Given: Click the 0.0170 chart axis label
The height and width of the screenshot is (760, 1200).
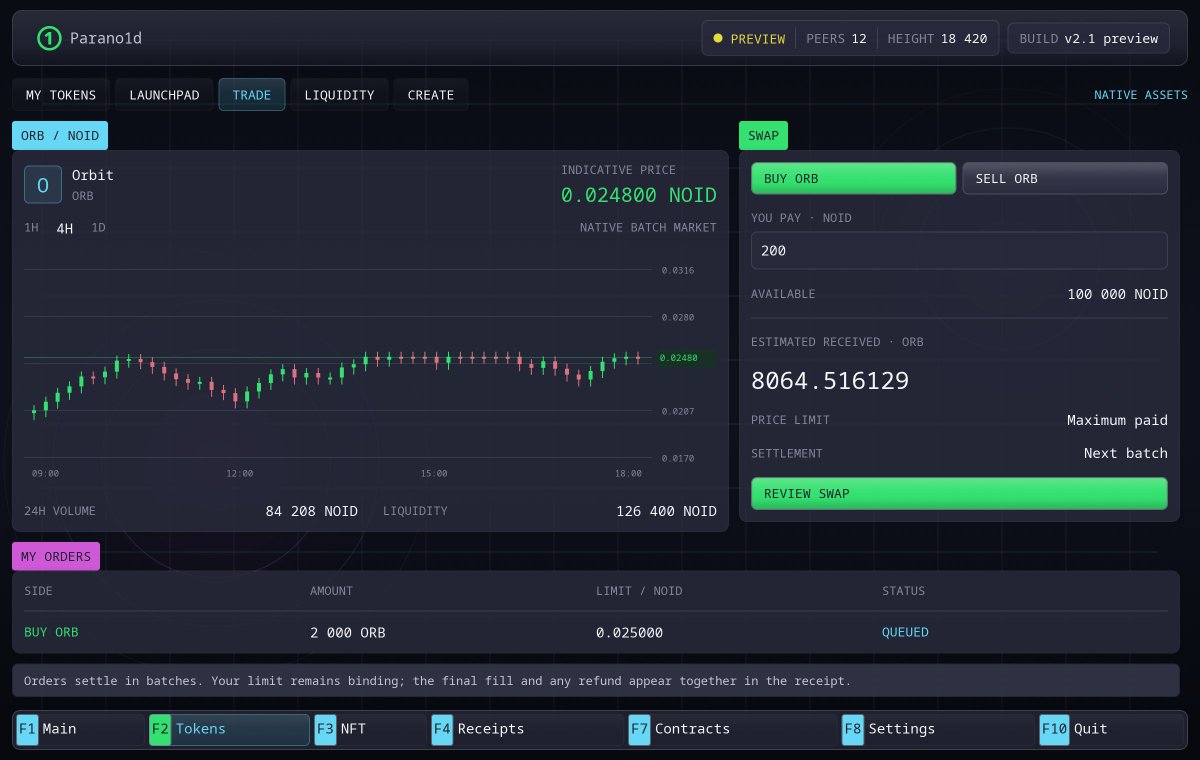Looking at the screenshot, I should (678, 459).
